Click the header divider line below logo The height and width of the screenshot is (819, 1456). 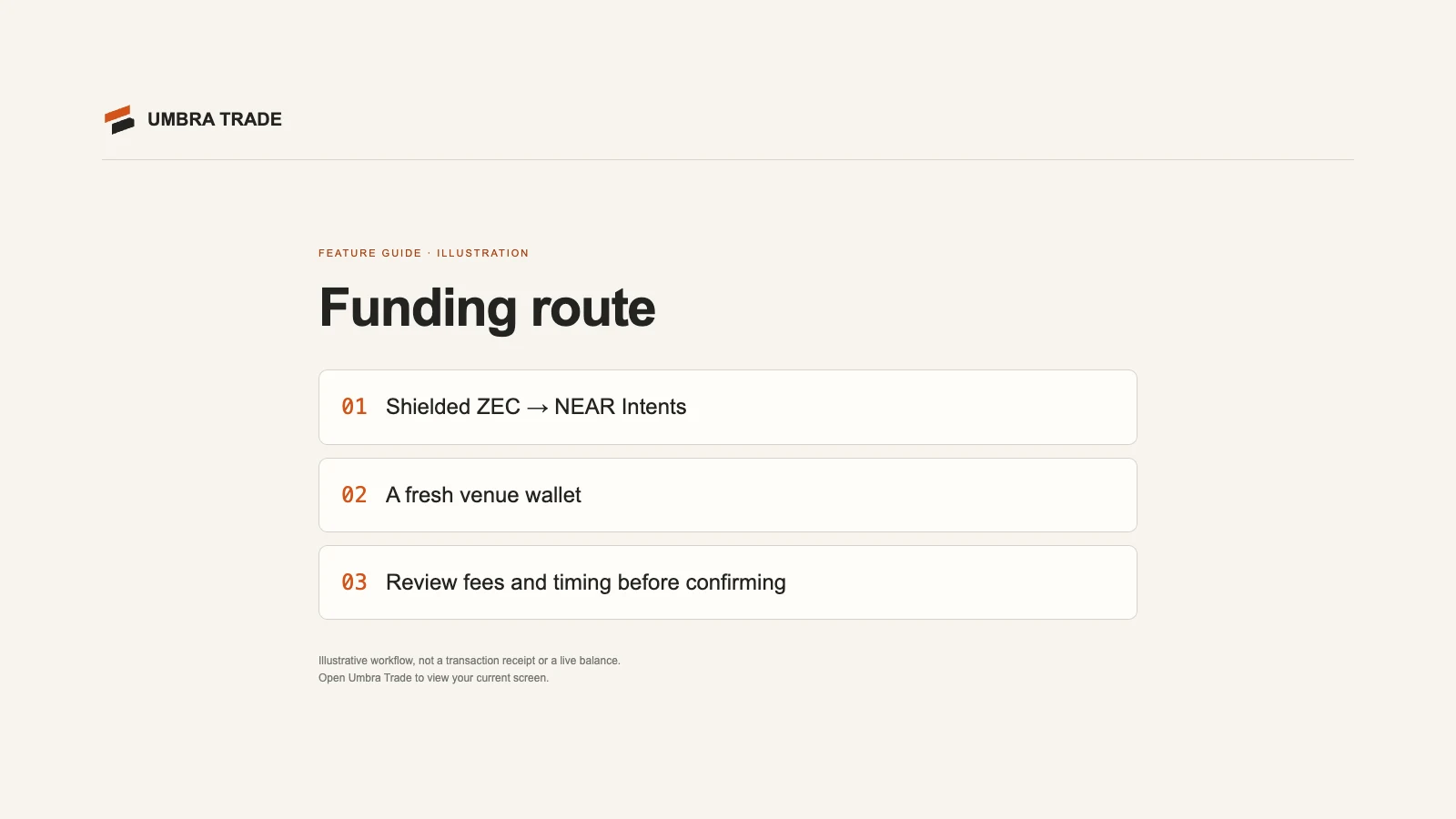point(728,159)
